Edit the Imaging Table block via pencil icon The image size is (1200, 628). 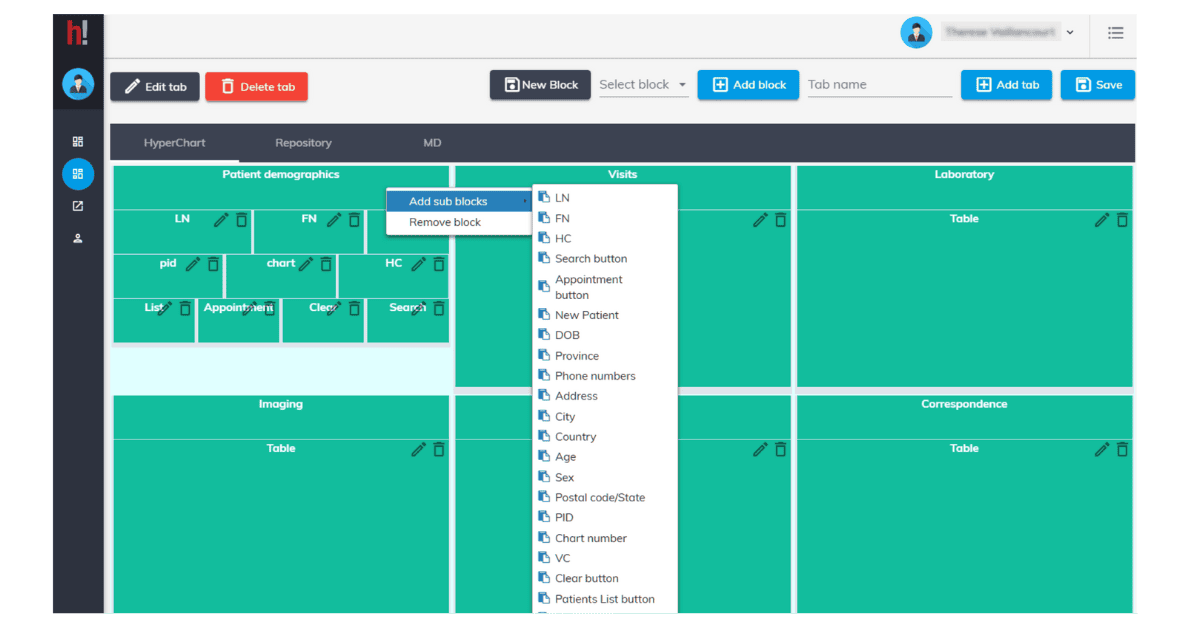coord(419,450)
